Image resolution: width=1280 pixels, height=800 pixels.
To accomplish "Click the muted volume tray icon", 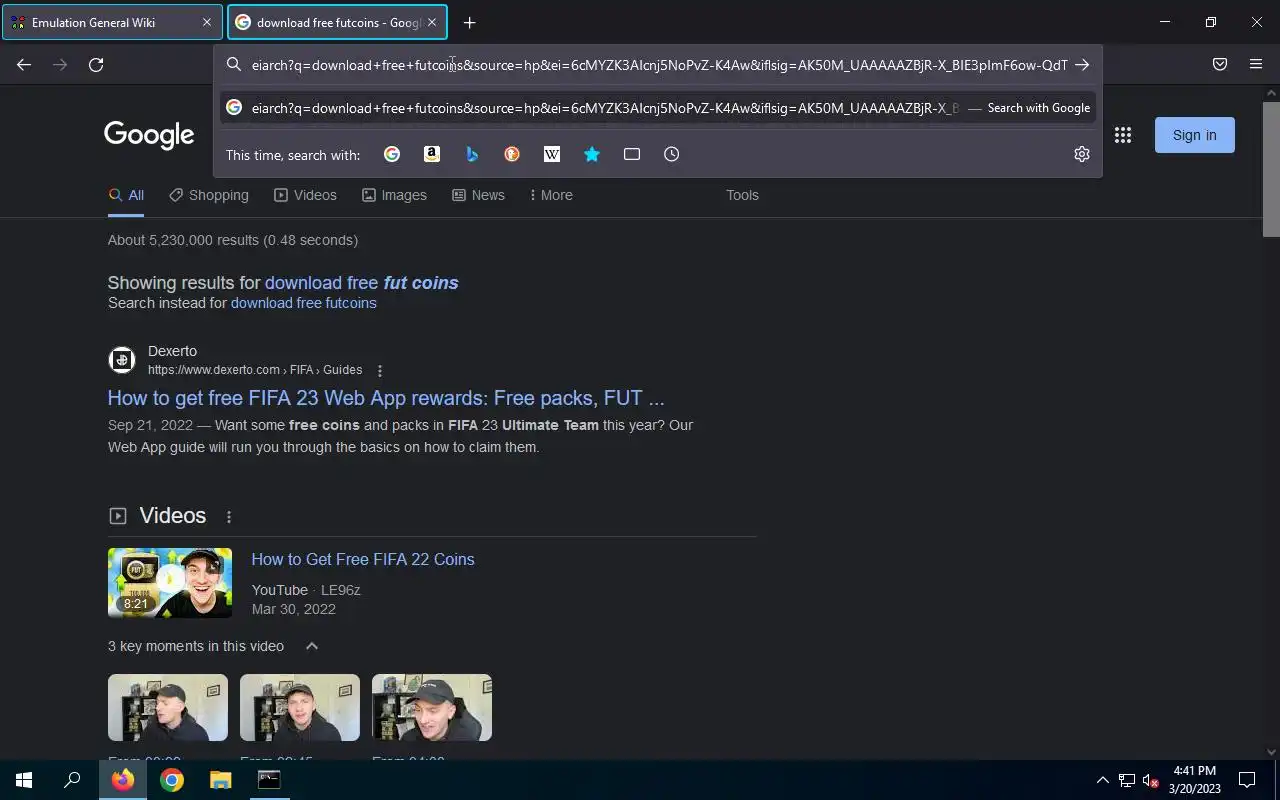I will [x=1151, y=780].
